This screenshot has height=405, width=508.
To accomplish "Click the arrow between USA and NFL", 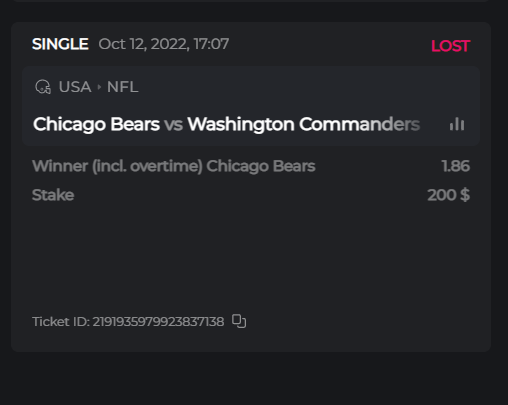I will pos(99,87).
